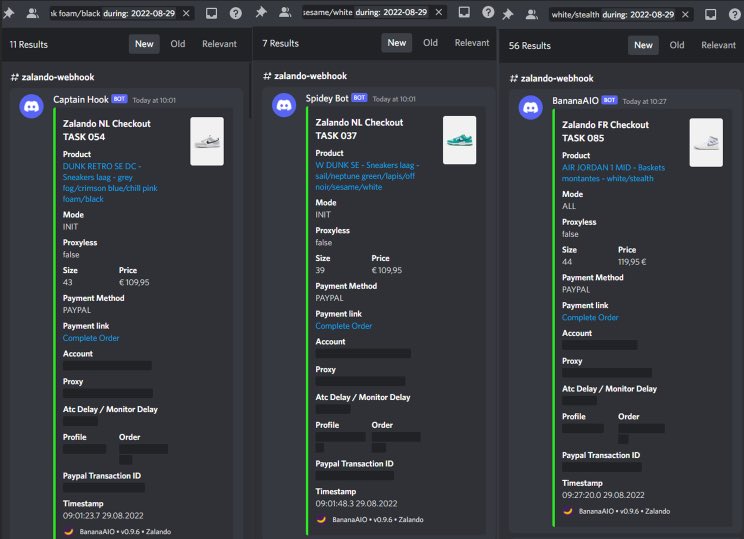The height and width of the screenshot is (539, 744).
Task: Show member list in the left panel
Action: click(32, 13)
